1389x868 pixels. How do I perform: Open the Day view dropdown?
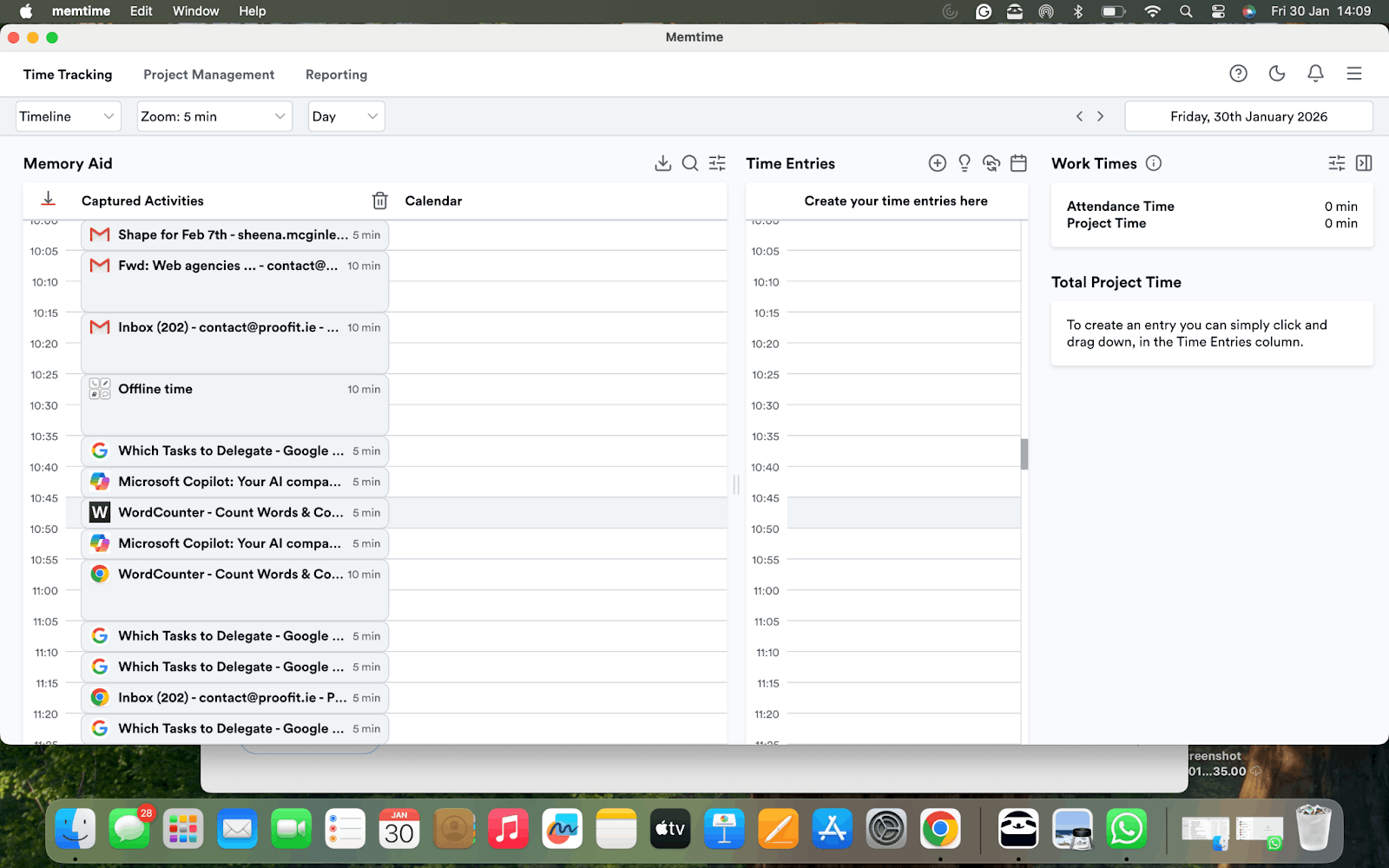346,115
